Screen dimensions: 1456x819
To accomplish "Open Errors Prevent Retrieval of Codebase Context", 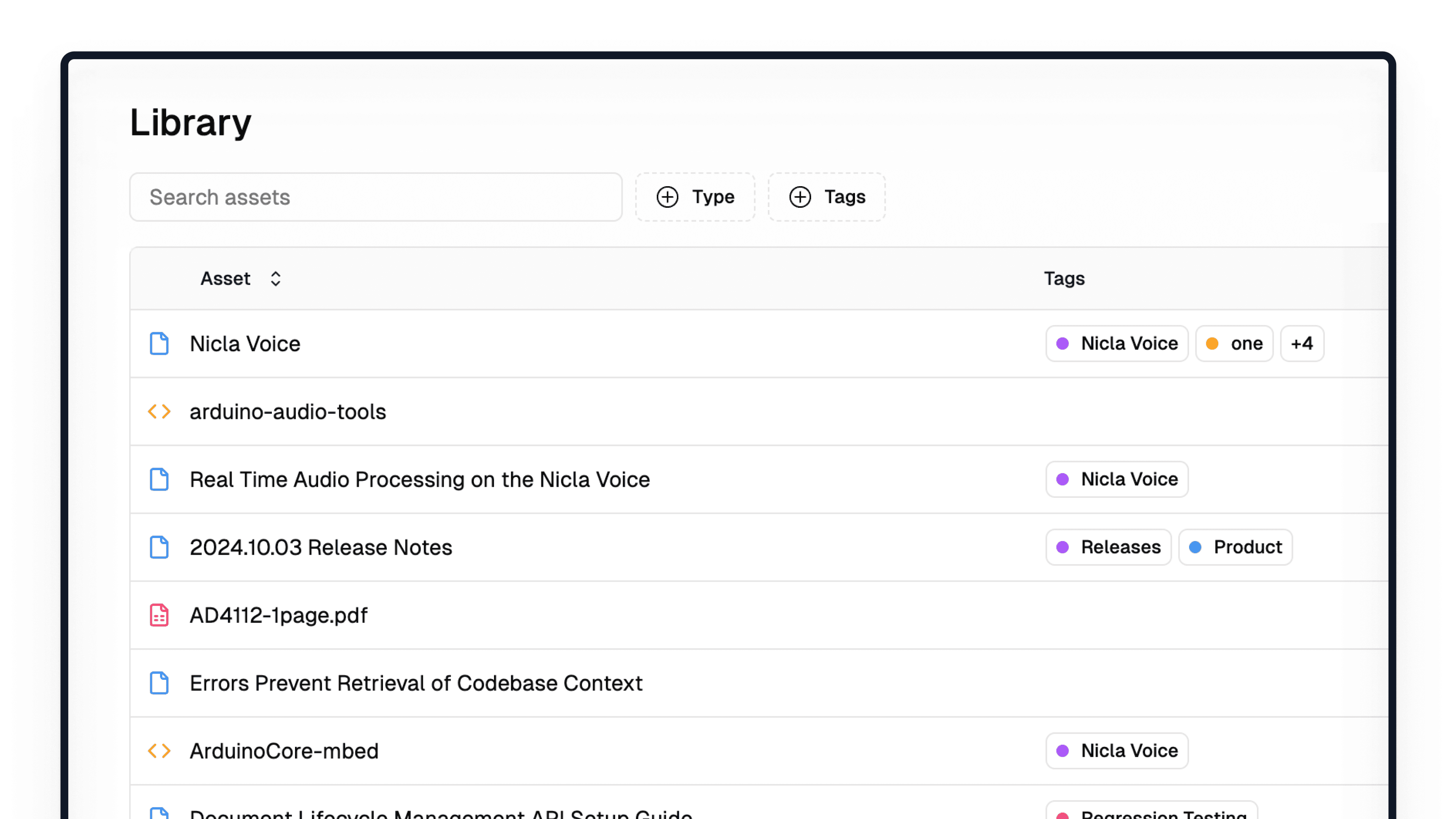I will (x=416, y=683).
